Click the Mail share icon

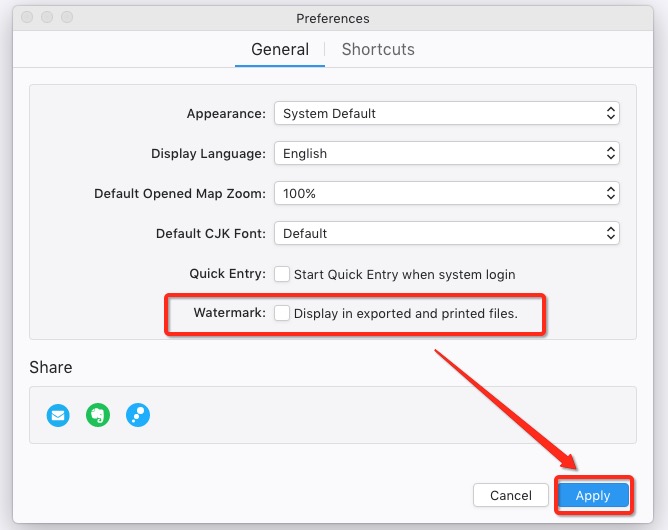[x=58, y=415]
